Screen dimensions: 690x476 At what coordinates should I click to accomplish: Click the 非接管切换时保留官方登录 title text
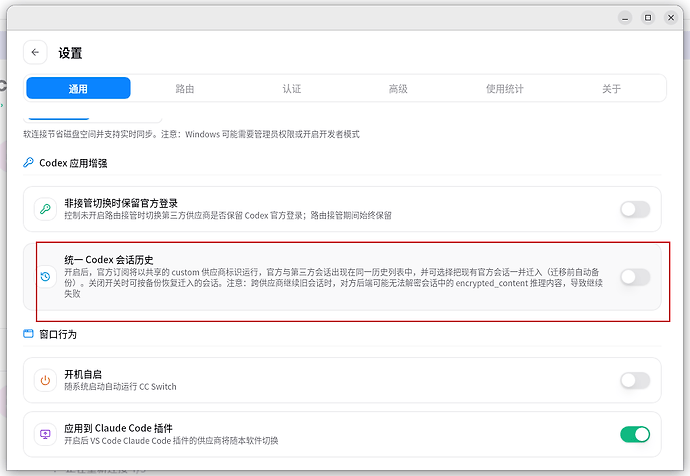point(121,203)
